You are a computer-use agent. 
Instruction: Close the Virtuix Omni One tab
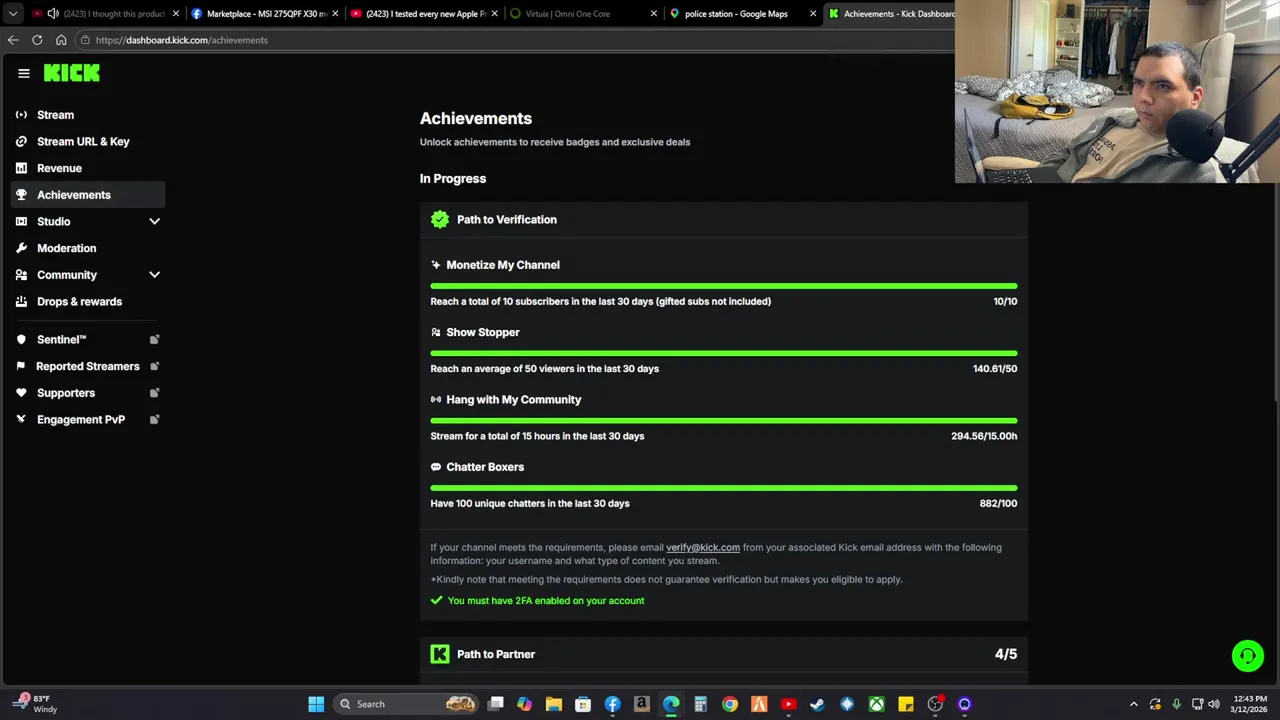654,14
